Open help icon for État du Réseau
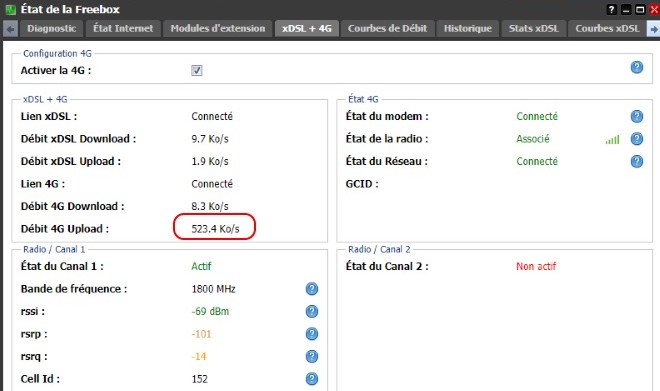The image size is (660, 391). pyautogui.click(x=637, y=161)
